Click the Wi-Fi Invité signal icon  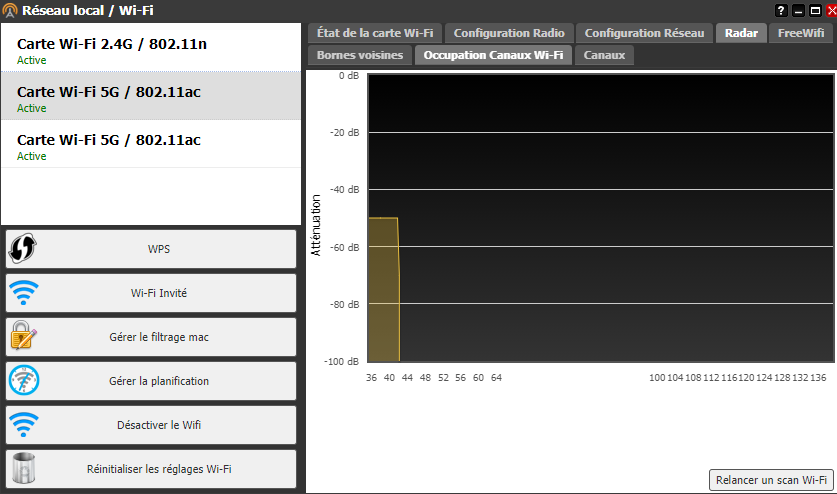[x=23, y=293]
